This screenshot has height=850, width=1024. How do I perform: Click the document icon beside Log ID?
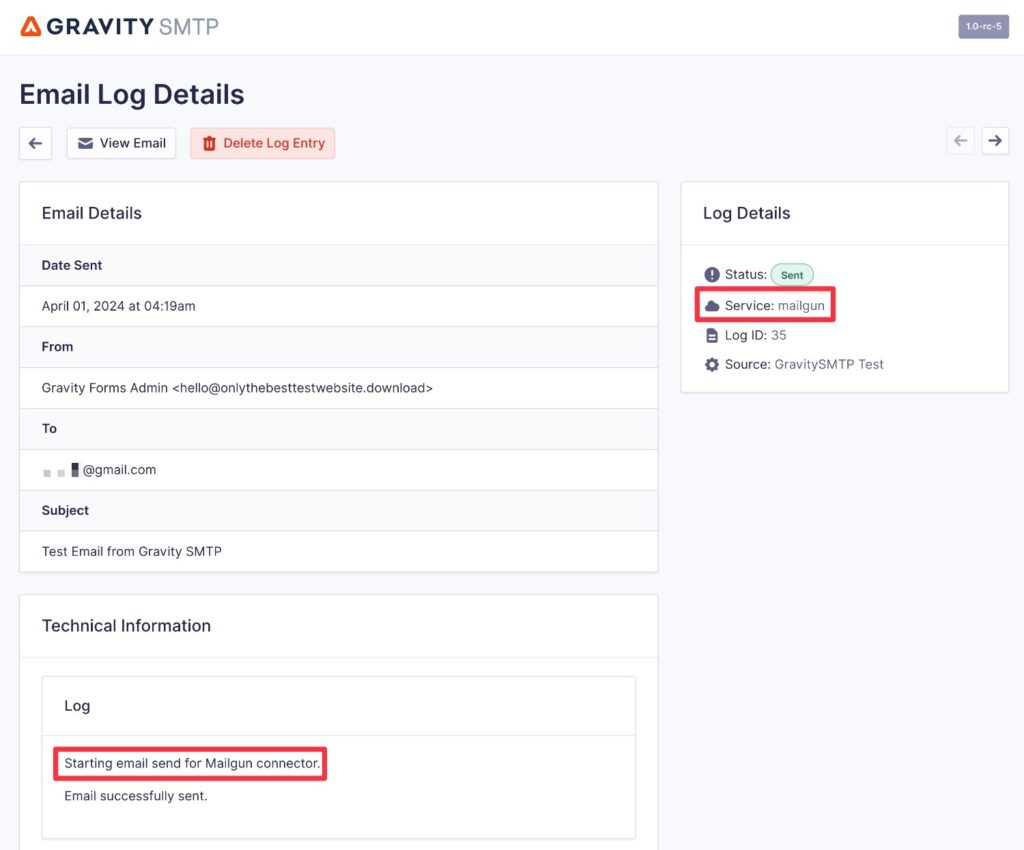[711, 334]
